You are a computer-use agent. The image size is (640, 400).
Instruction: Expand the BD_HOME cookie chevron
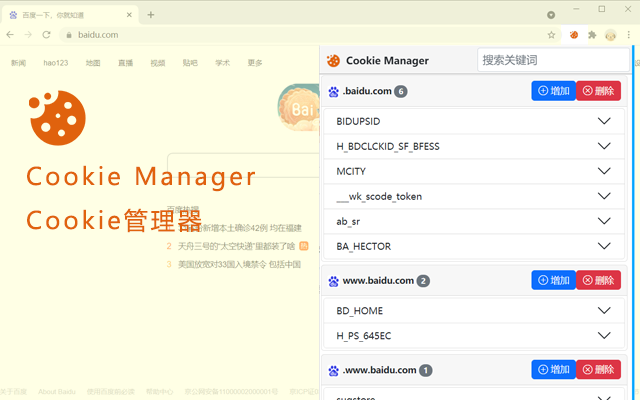(x=604, y=311)
